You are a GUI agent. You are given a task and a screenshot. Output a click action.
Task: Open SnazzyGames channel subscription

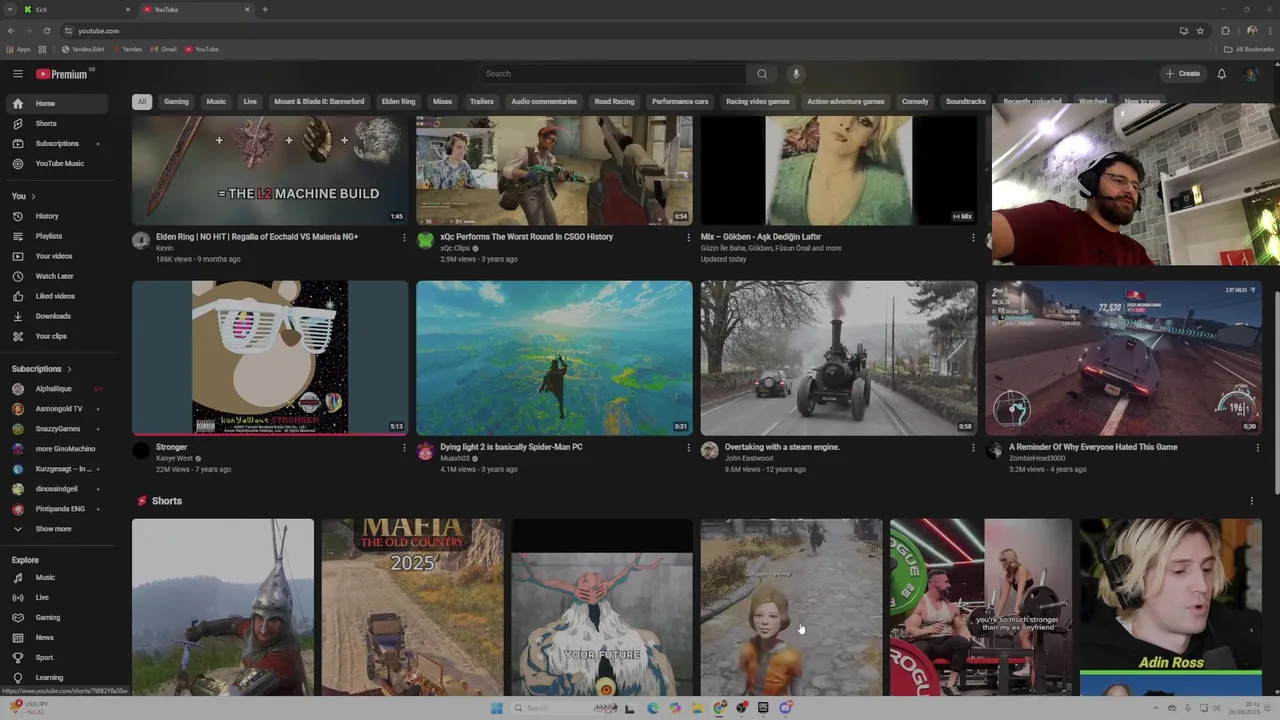click(x=55, y=429)
